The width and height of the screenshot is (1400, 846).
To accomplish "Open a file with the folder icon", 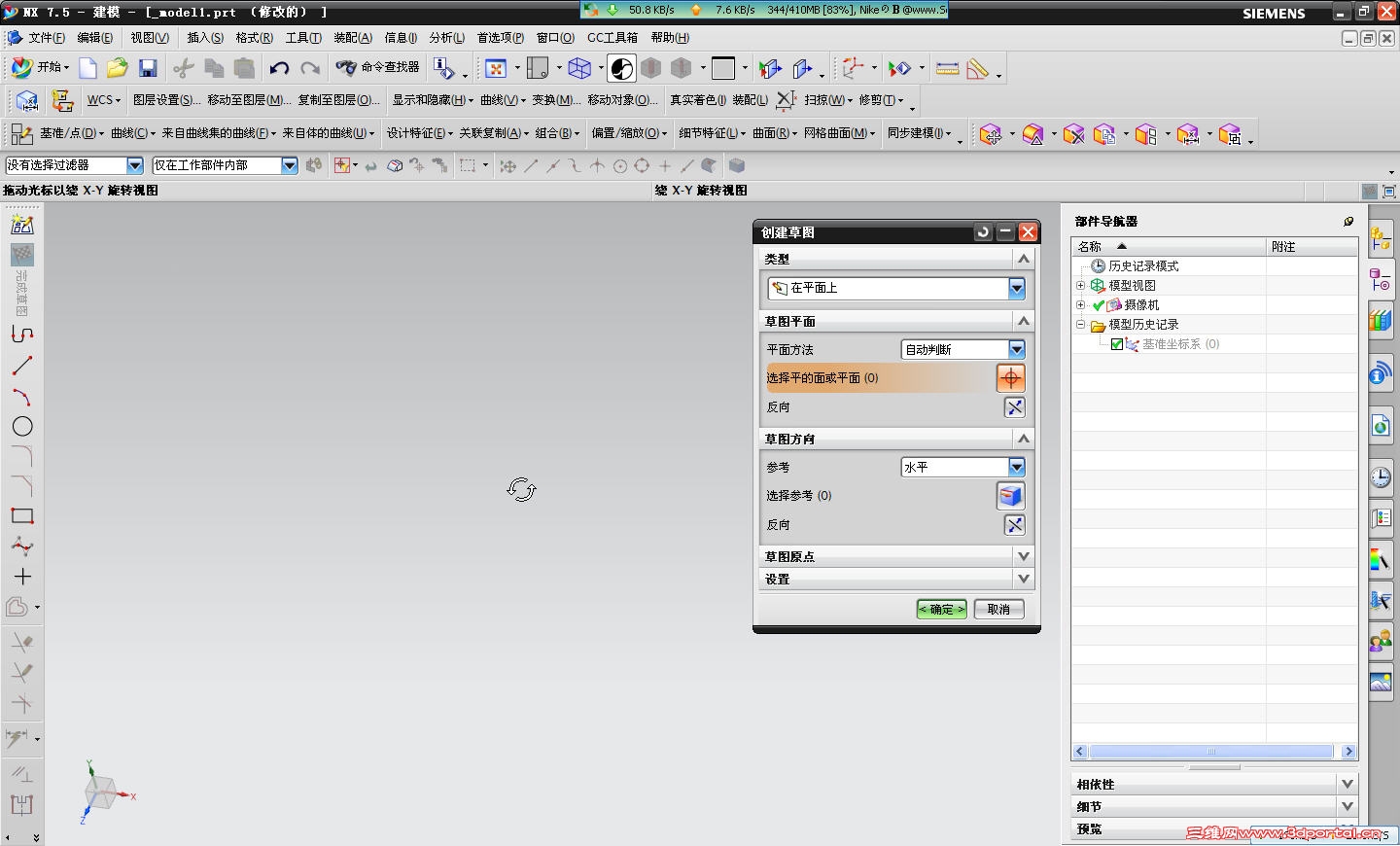I will 118,67.
